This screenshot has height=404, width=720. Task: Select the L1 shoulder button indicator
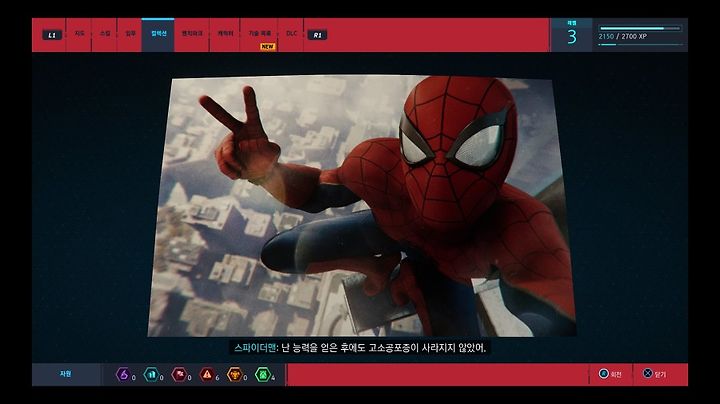pyautogui.click(x=52, y=35)
